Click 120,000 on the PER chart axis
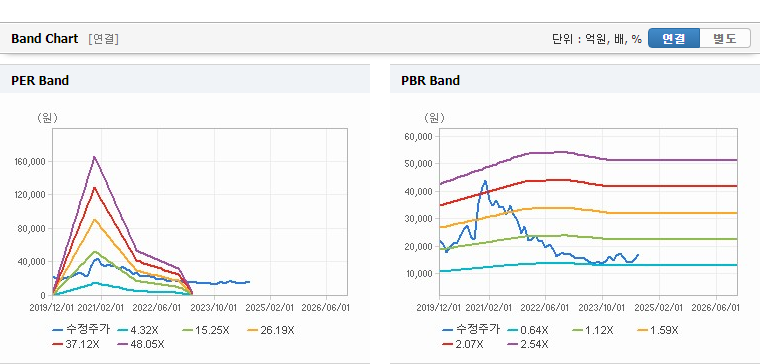 tap(31, 195)
